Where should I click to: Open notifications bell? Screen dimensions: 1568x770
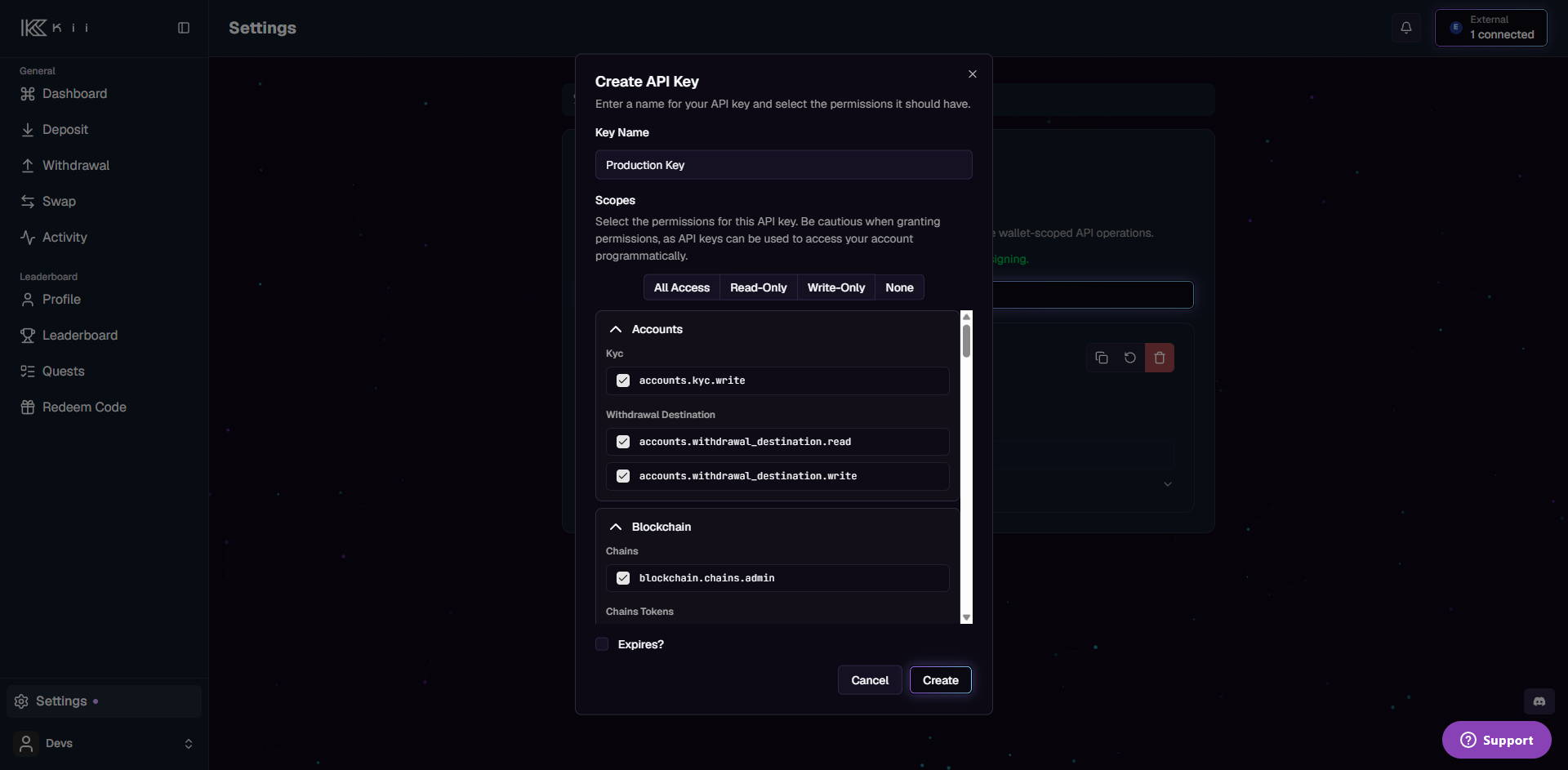point(1406,28)
